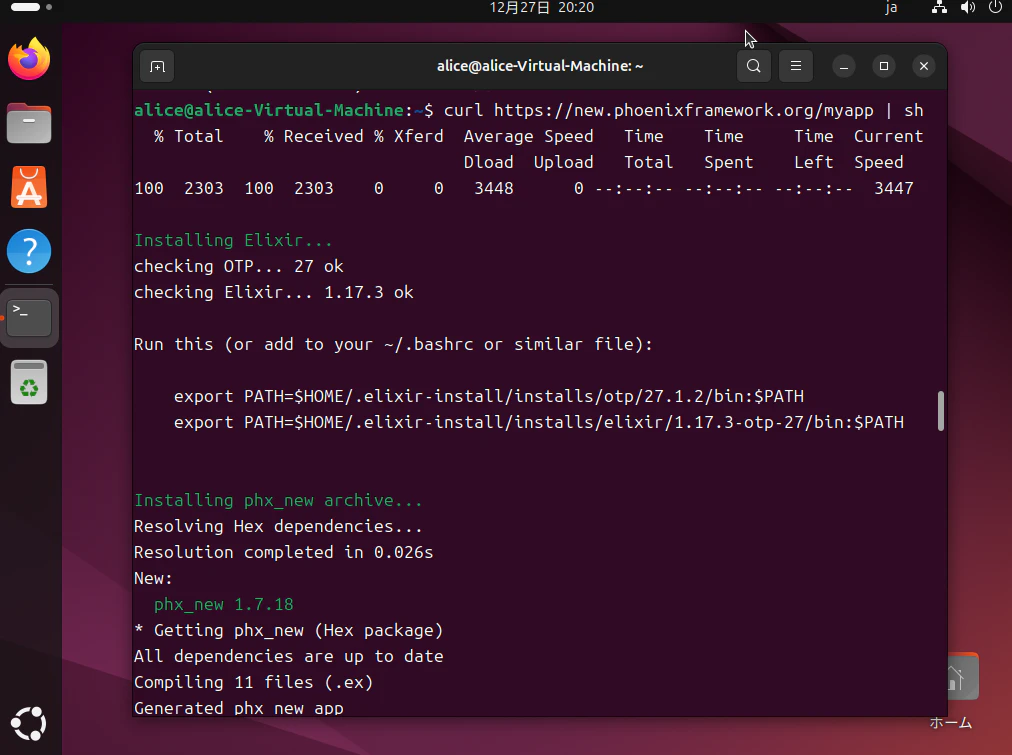
Task: Click 'Resolving Hex dependencies...' line
Action: point(278,527)
